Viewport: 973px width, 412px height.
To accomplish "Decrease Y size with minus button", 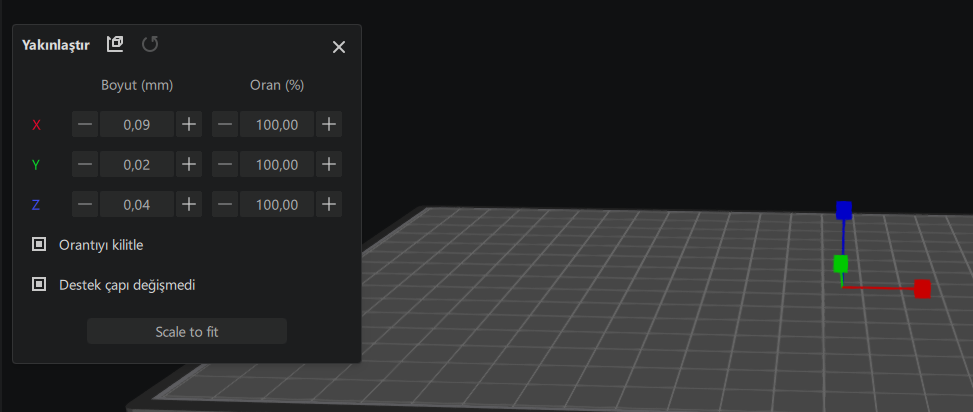I will point(85,164).
